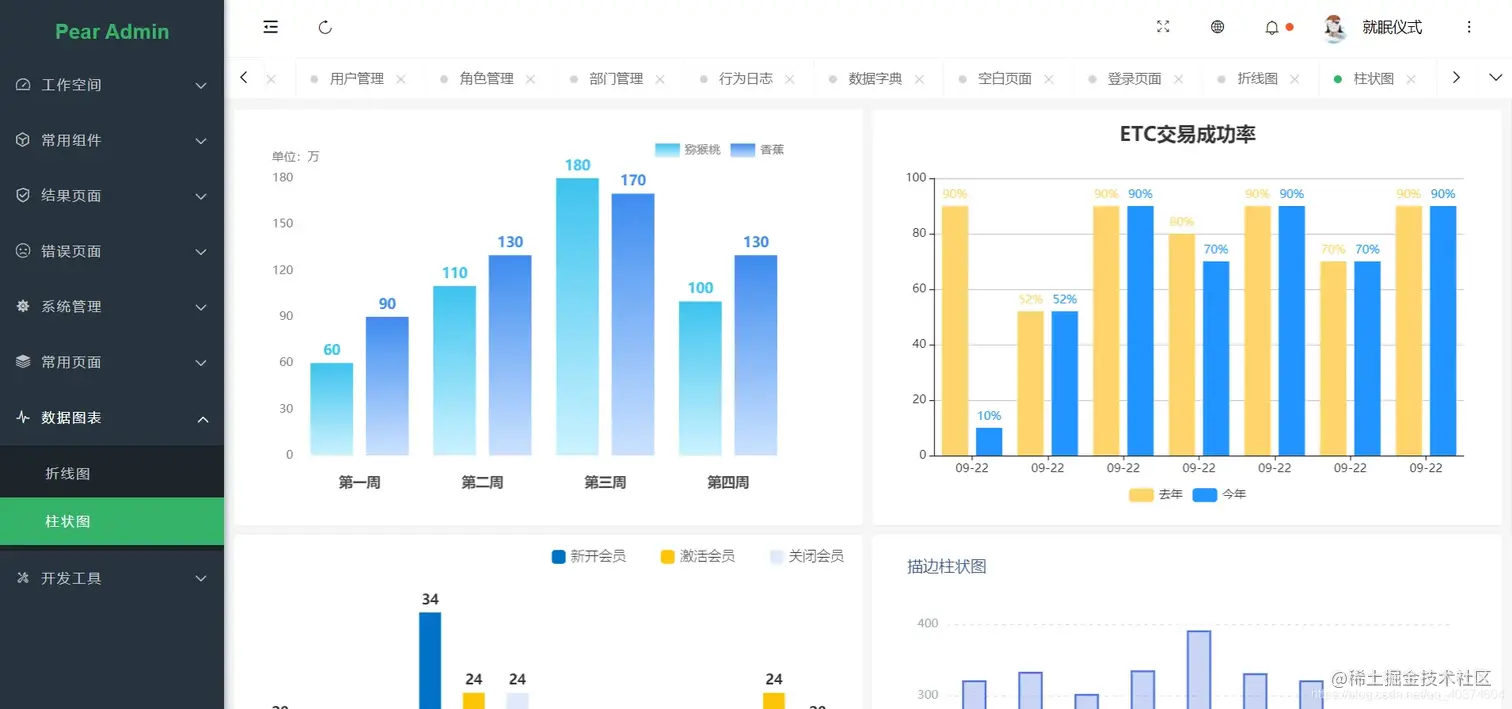Click the 工作空间 dashboard icon

click(23, 85)
